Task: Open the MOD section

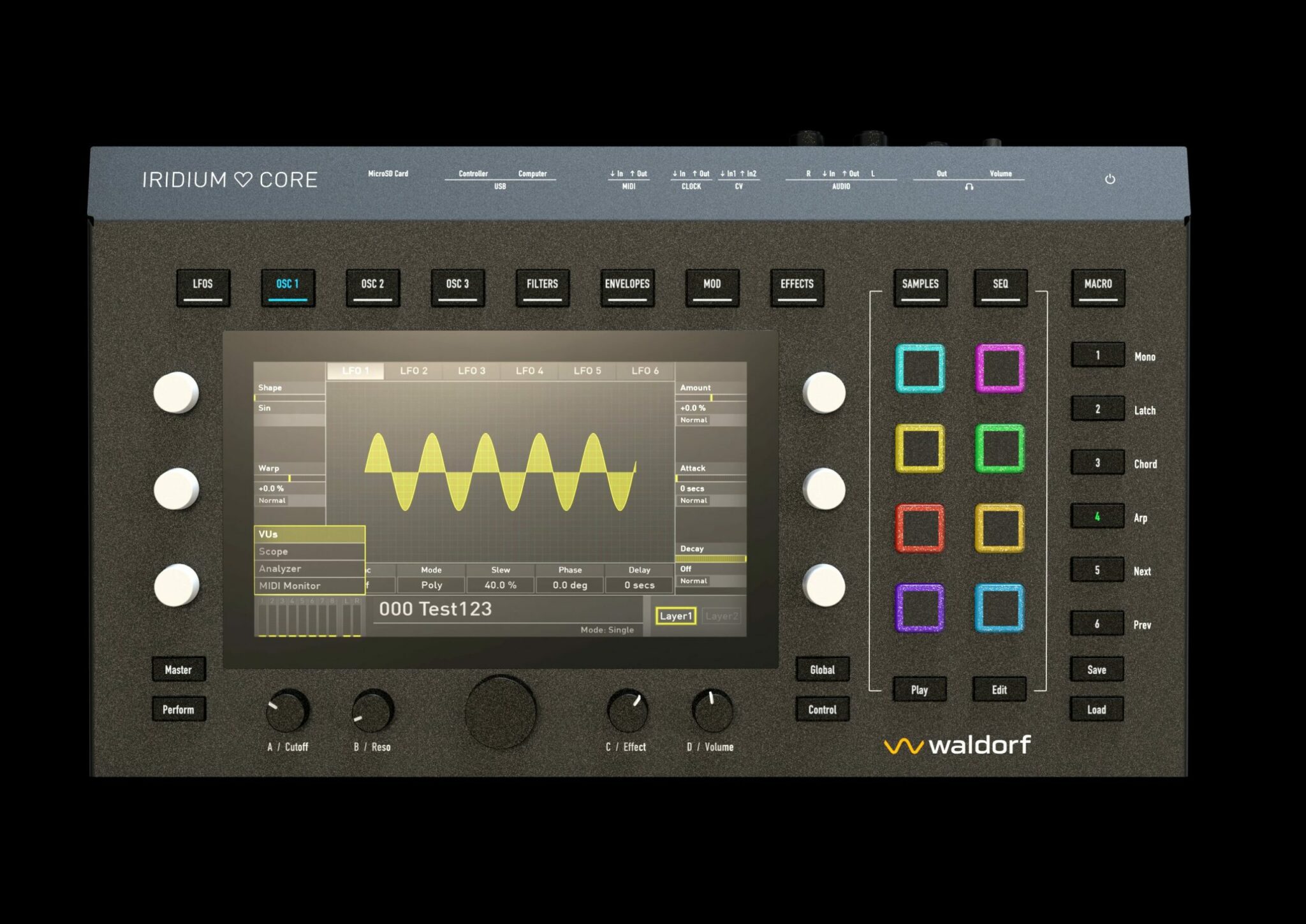Action: [x=712, y=288]
